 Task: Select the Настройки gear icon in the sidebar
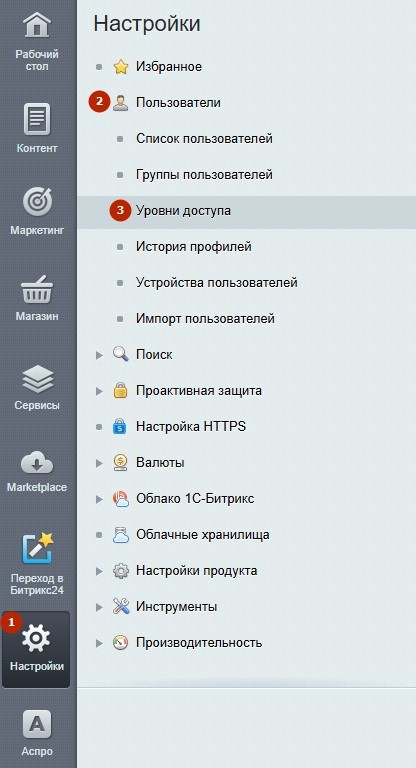coord(36,638)
